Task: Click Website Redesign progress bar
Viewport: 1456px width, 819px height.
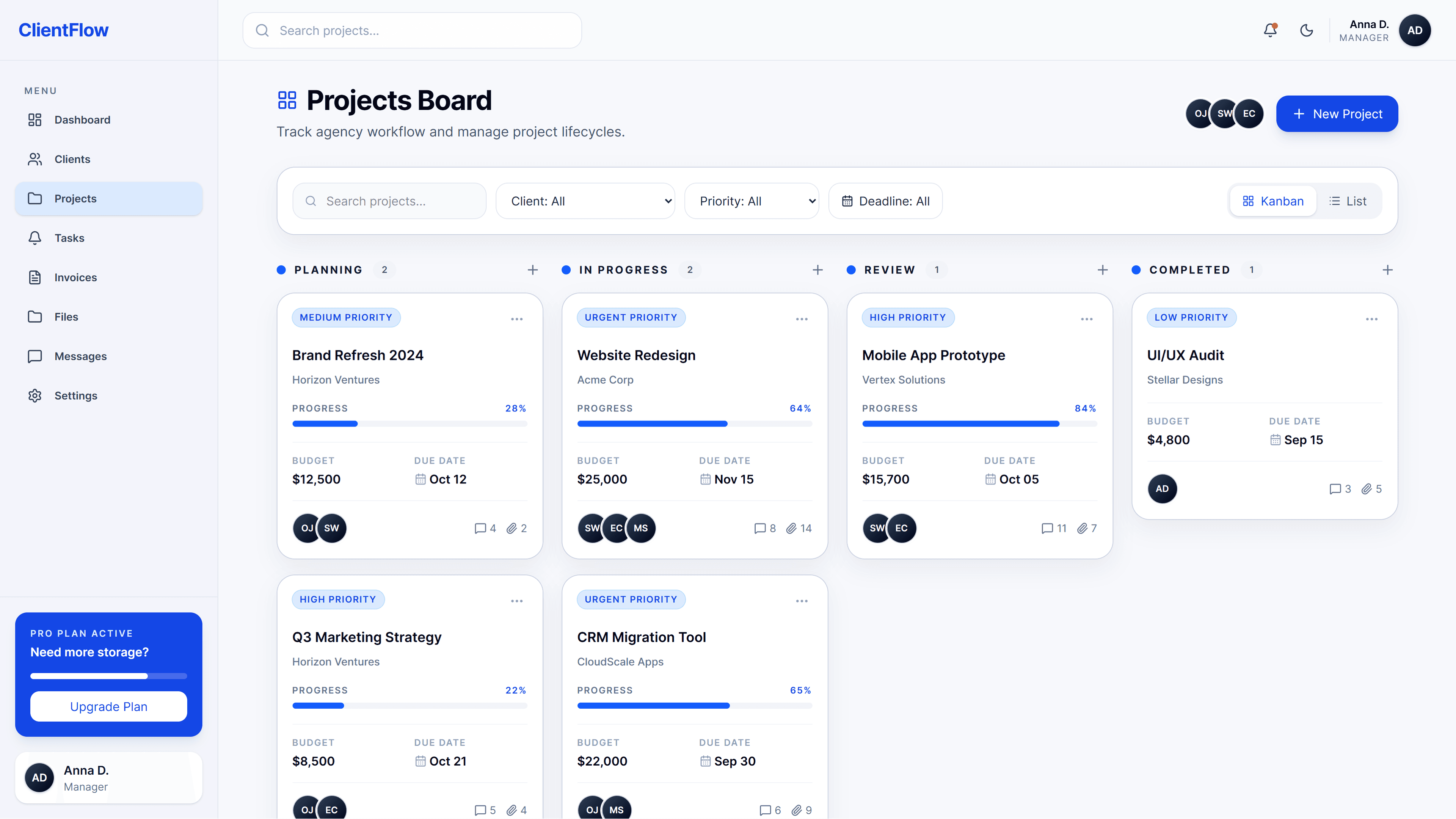Action: 695,424
